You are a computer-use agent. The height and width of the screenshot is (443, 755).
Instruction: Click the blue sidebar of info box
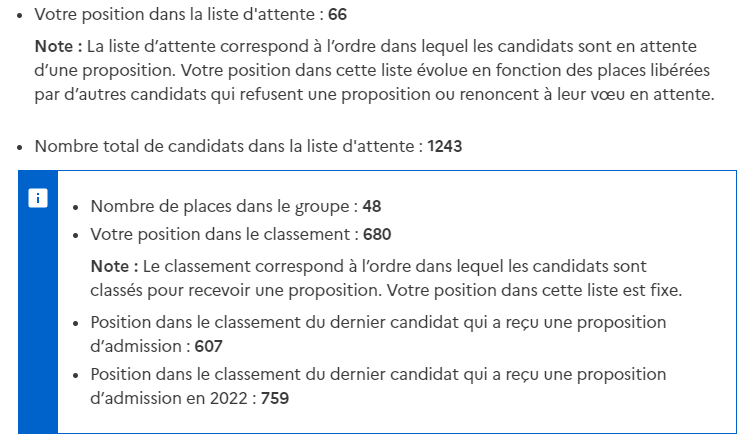38,302
